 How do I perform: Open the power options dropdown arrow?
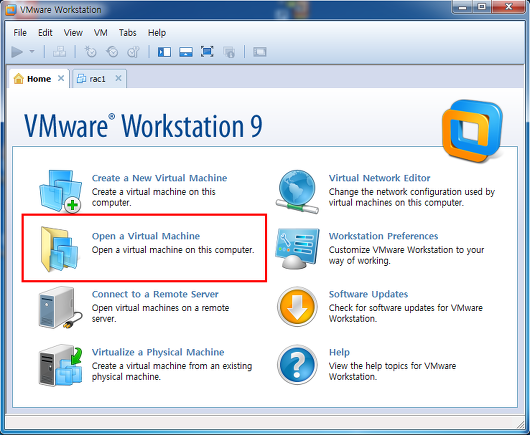coord(32,52)
